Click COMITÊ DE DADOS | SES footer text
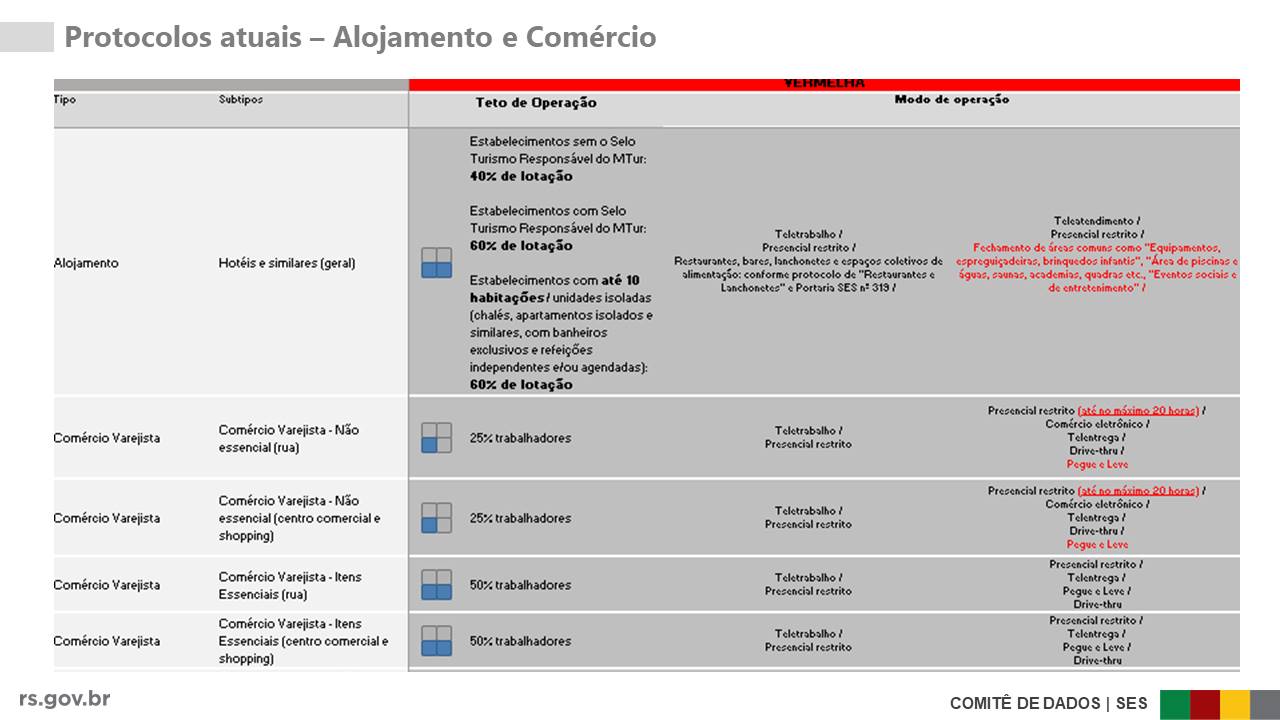1280x720 pixels. [x=1049, y=704]
